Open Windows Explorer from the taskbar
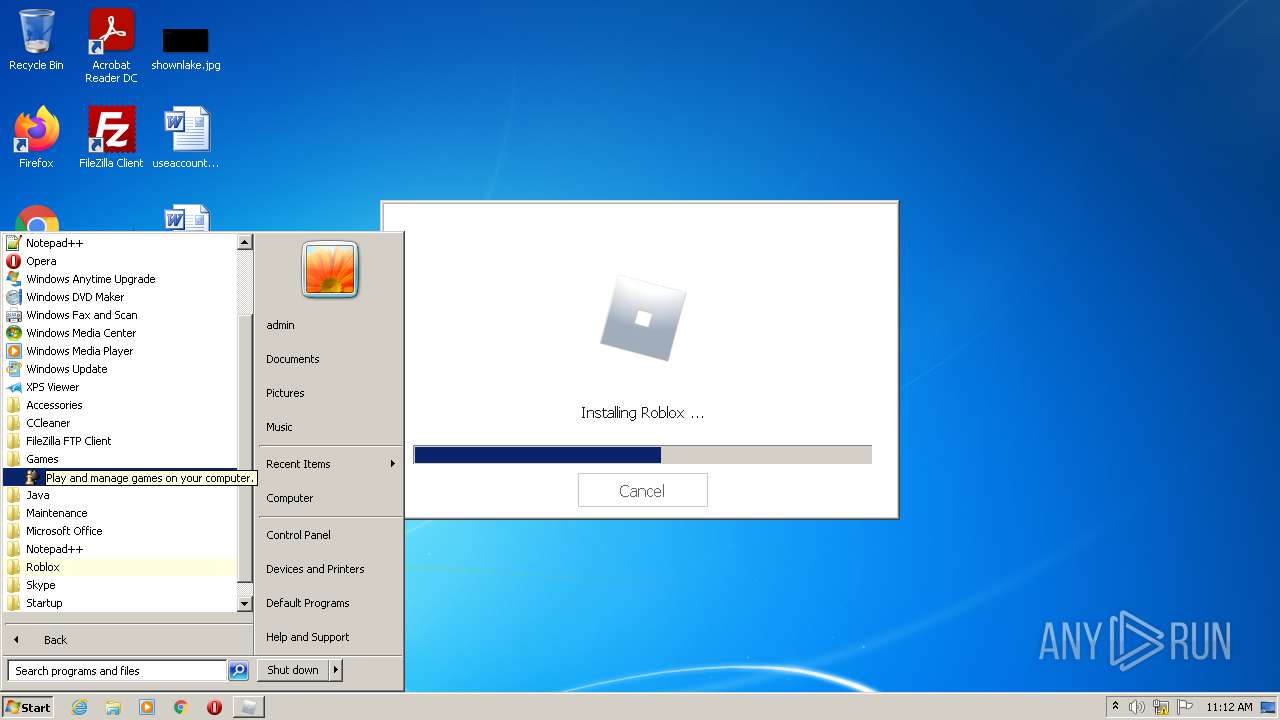This screenshot has height=720, width=1280. [113, 707]
